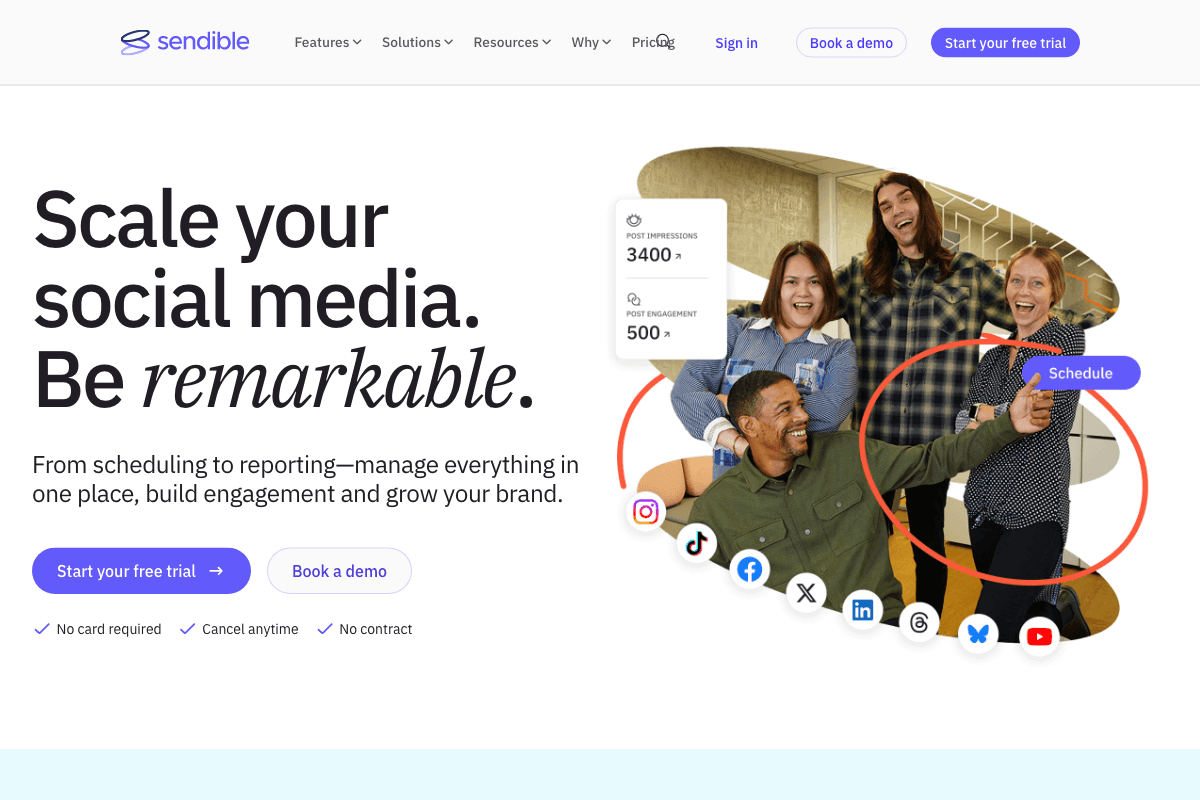Expand the Features dropdown
The image size is (1200, 800).
tap(327, 42)
